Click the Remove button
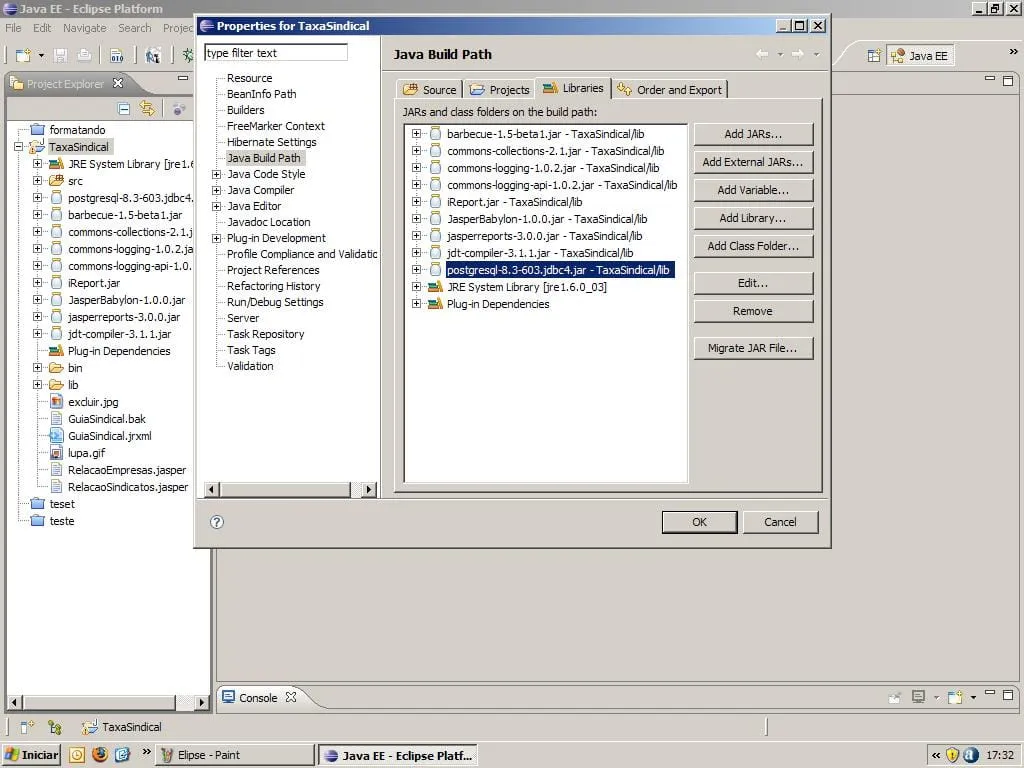Viewport: 1024px width, 768px height. point(752,311)
